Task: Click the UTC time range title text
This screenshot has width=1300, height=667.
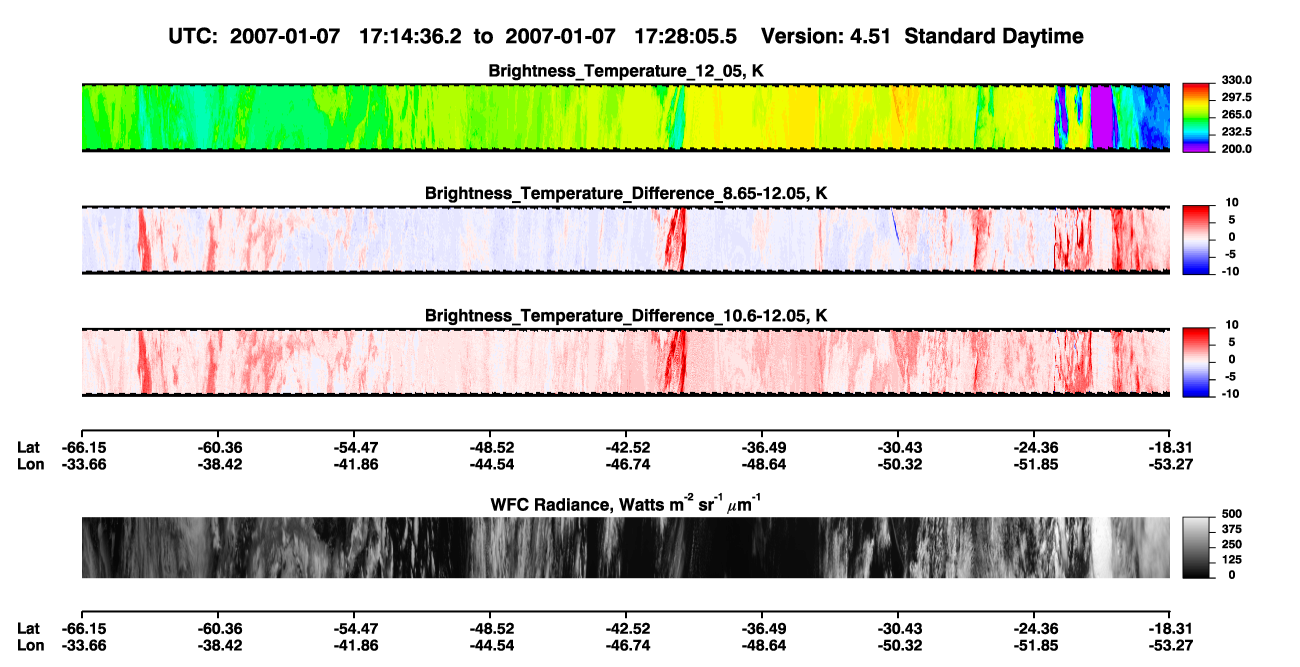Action: click(626, 36)
